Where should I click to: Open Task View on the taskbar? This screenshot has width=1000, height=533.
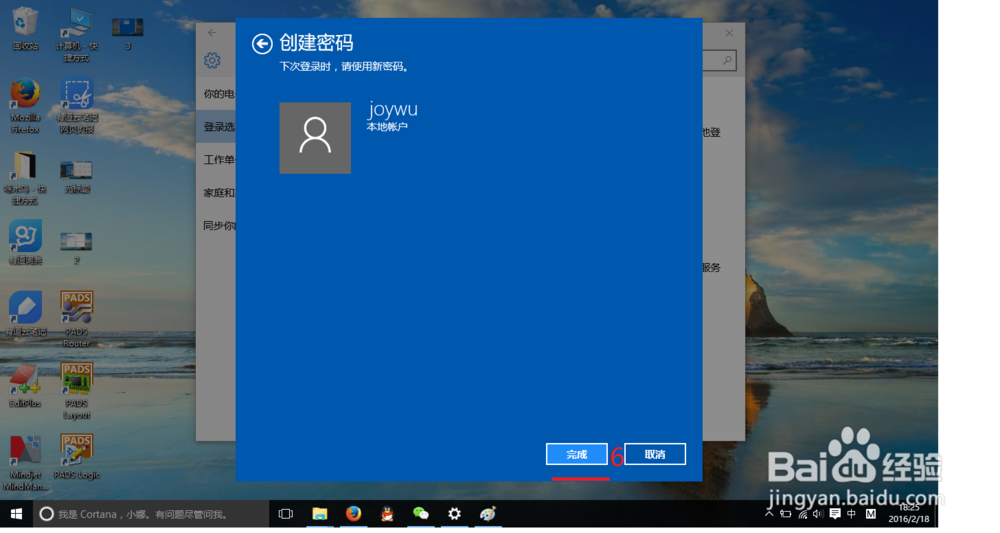[286, 514]
